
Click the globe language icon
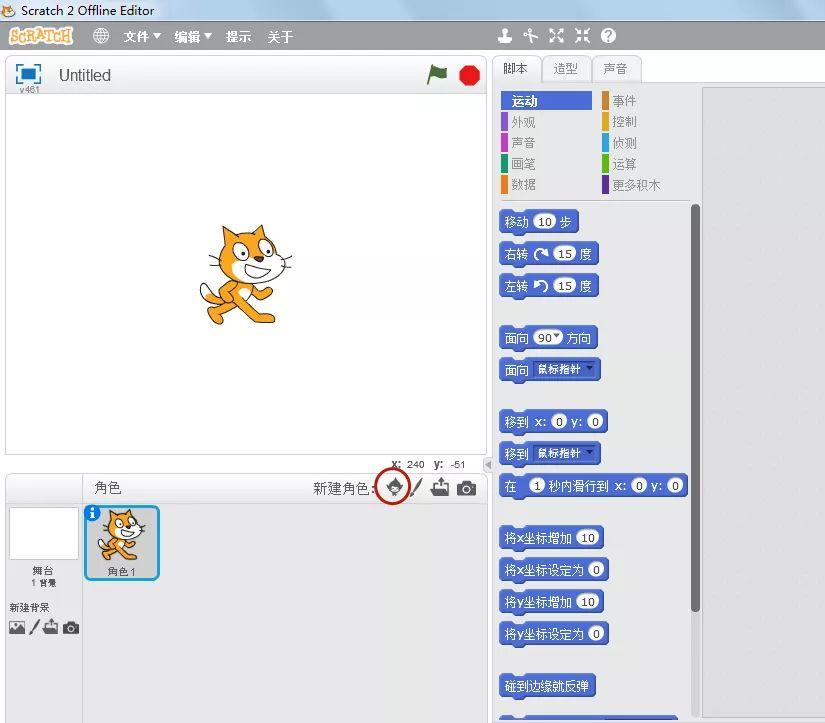click(x=101, y=36)
